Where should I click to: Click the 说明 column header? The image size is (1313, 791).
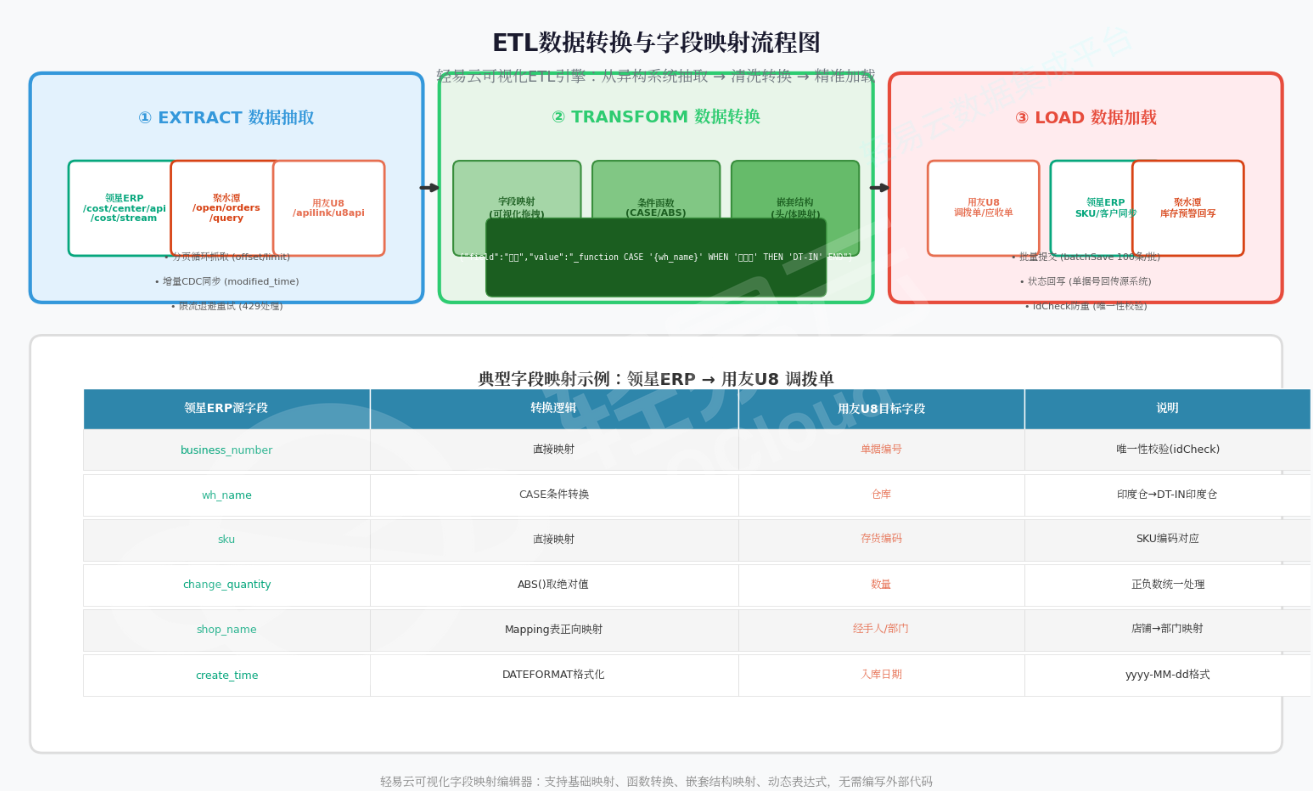point(1168,409)
